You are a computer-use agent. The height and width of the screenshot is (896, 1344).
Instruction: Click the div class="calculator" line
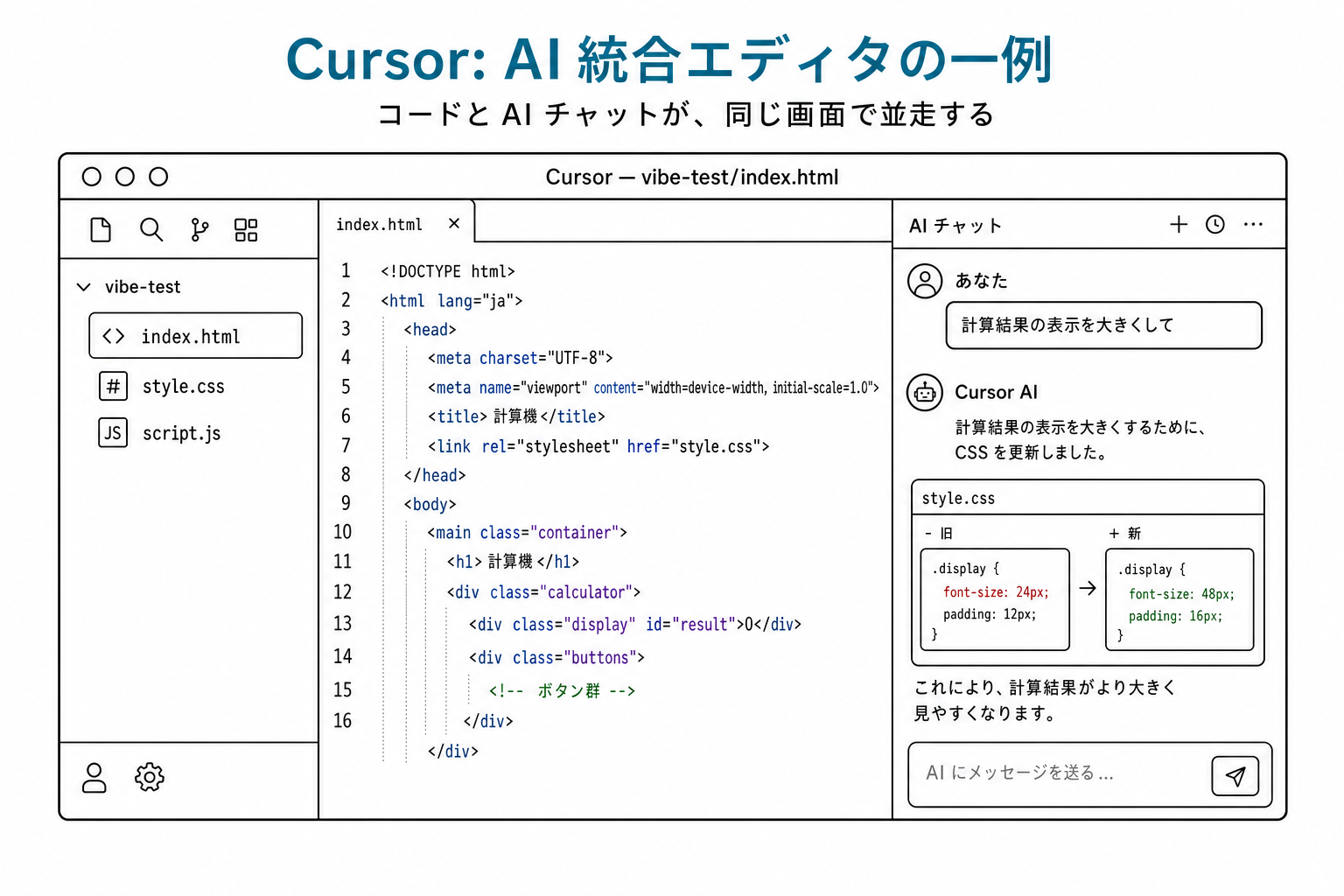[543, 592]
